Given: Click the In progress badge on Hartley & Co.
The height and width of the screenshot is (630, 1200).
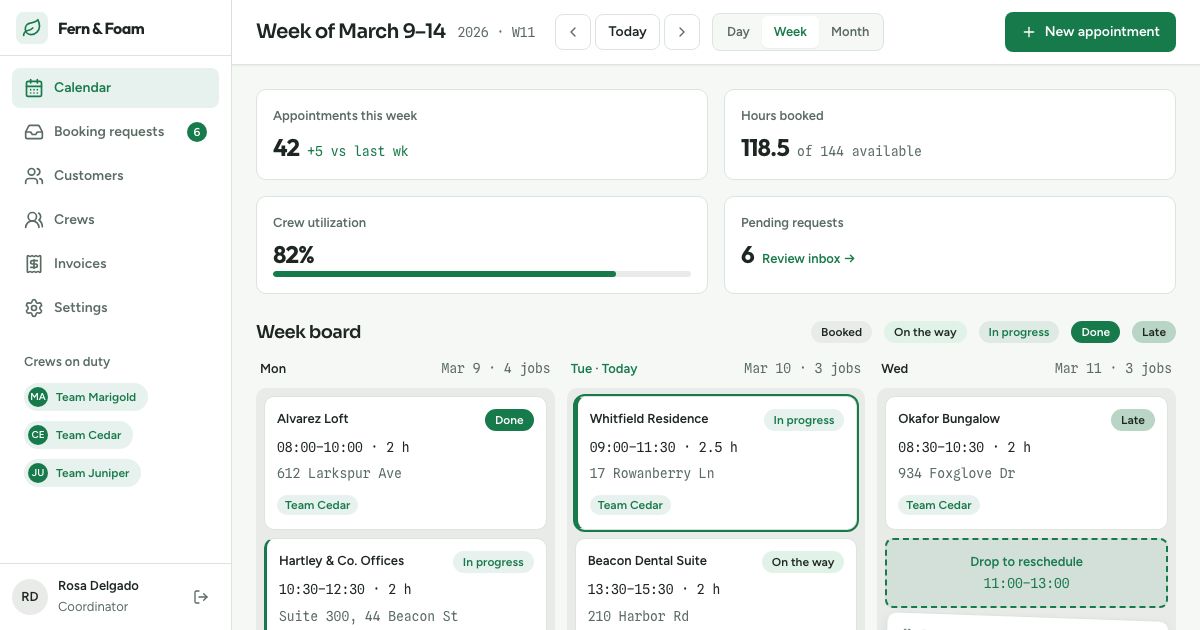Looking at the screenshot, I should (493, 563).
